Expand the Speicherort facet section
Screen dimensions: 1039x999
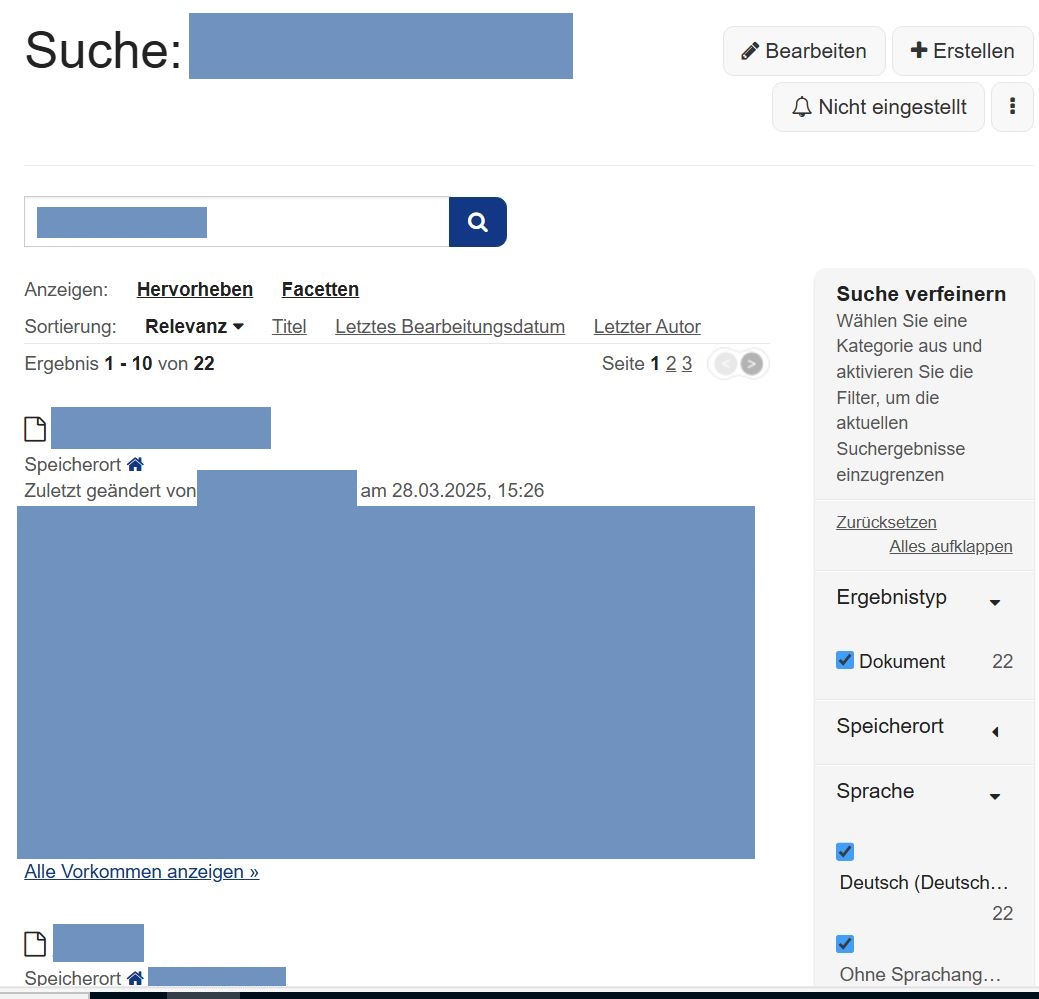(994, 732)
